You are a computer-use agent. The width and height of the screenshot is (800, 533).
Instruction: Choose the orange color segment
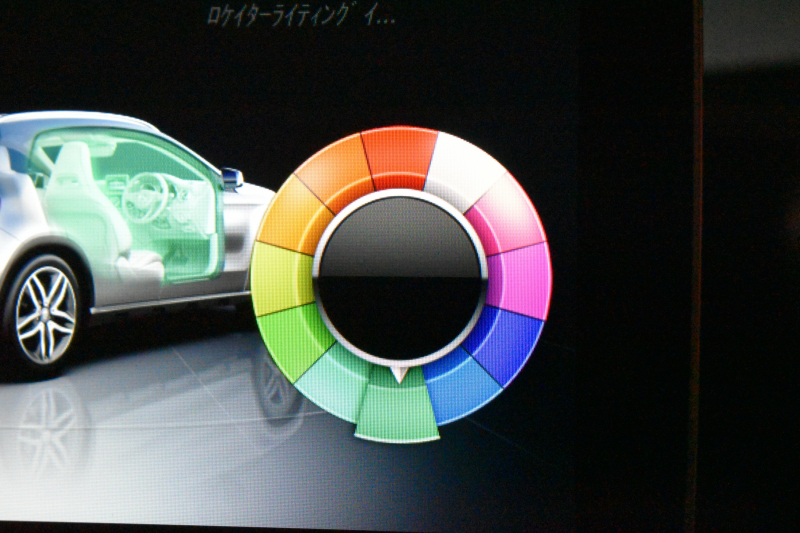336,171
